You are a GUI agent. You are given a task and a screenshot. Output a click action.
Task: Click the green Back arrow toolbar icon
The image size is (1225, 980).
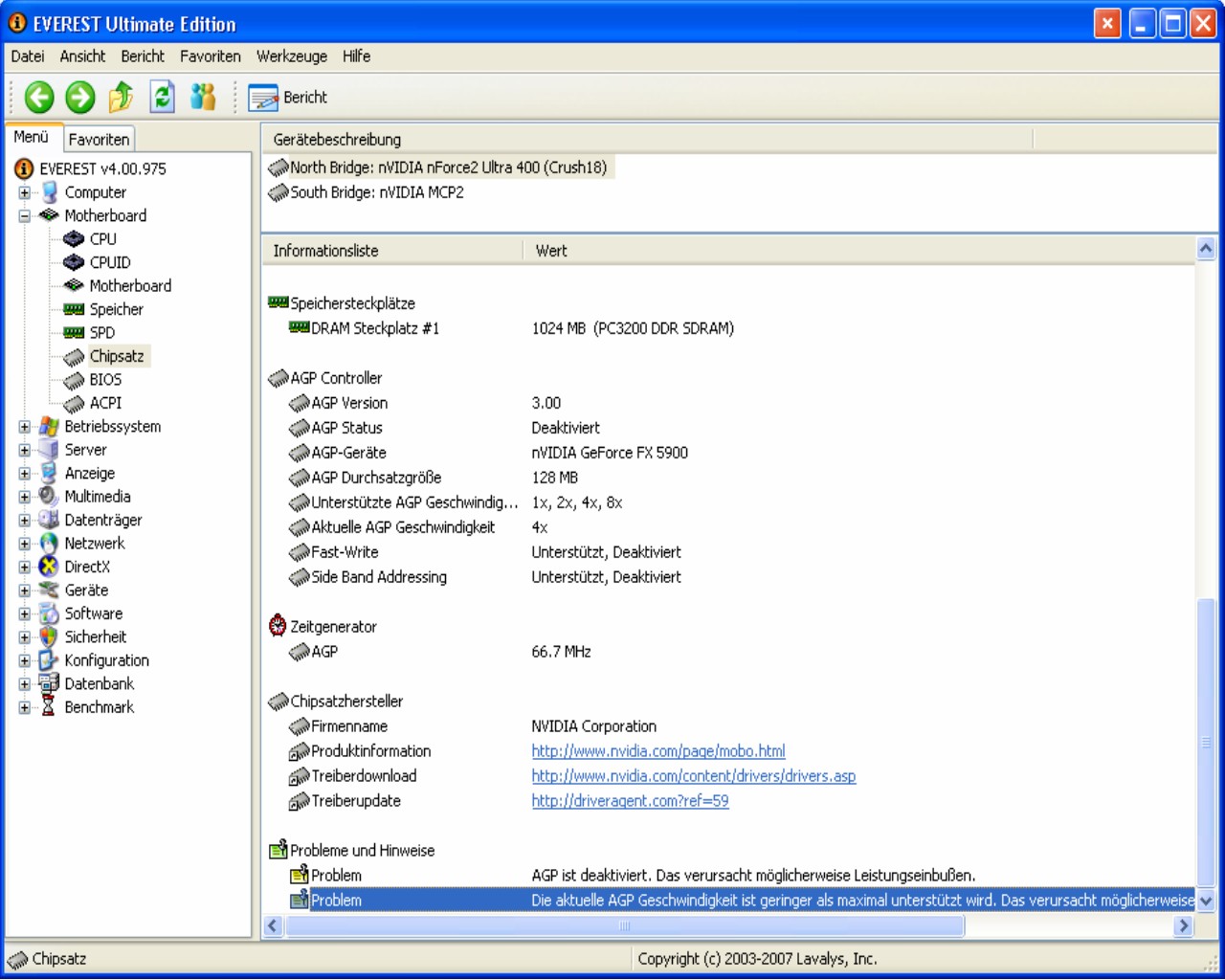[x=39, y=97]
